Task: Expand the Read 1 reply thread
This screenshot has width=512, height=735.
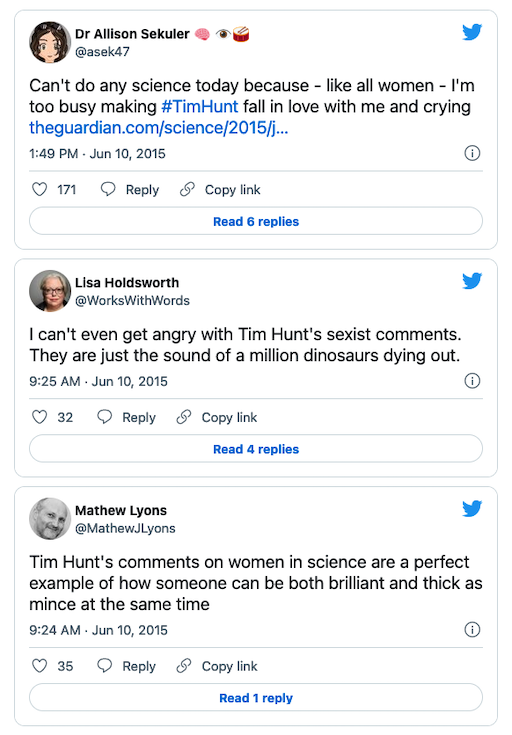Action: tap(256, 698)
